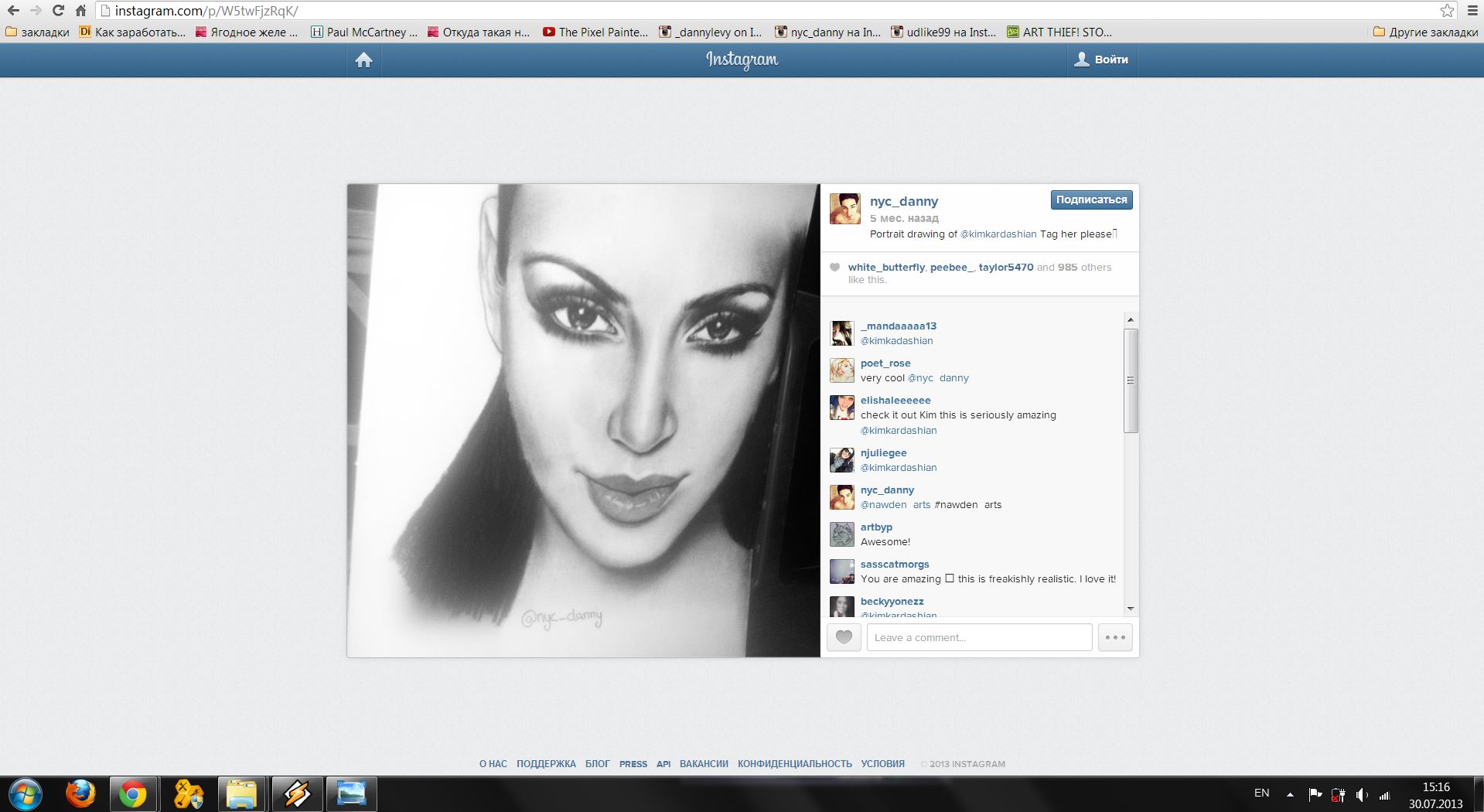Open the 'ПОДДЕРЖКА' footer link
Viewport: 1484px width, 812px height.
[x=546, y=764]
